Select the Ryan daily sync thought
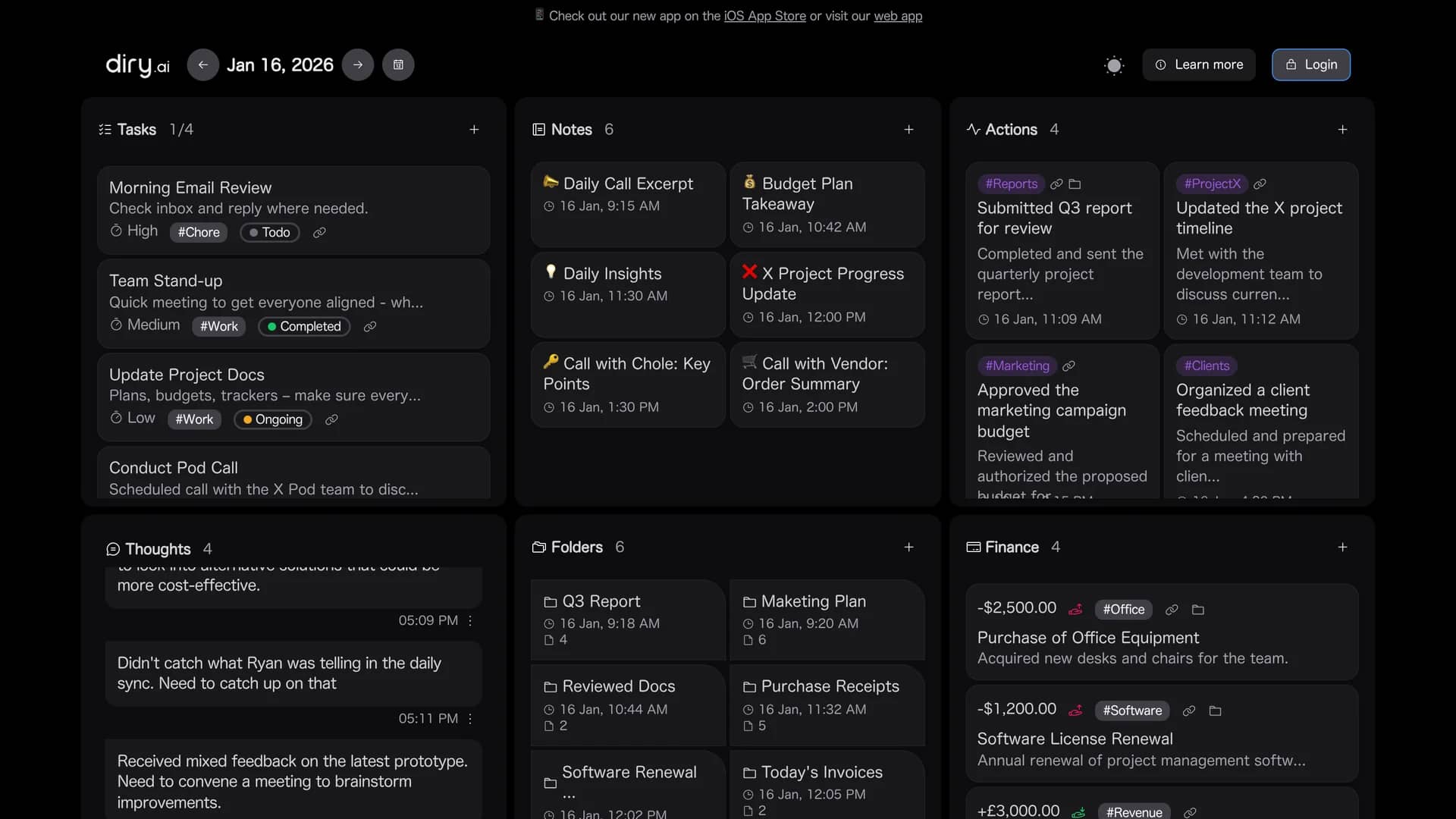Screen dimensions: 1456x819 (293, 673)
